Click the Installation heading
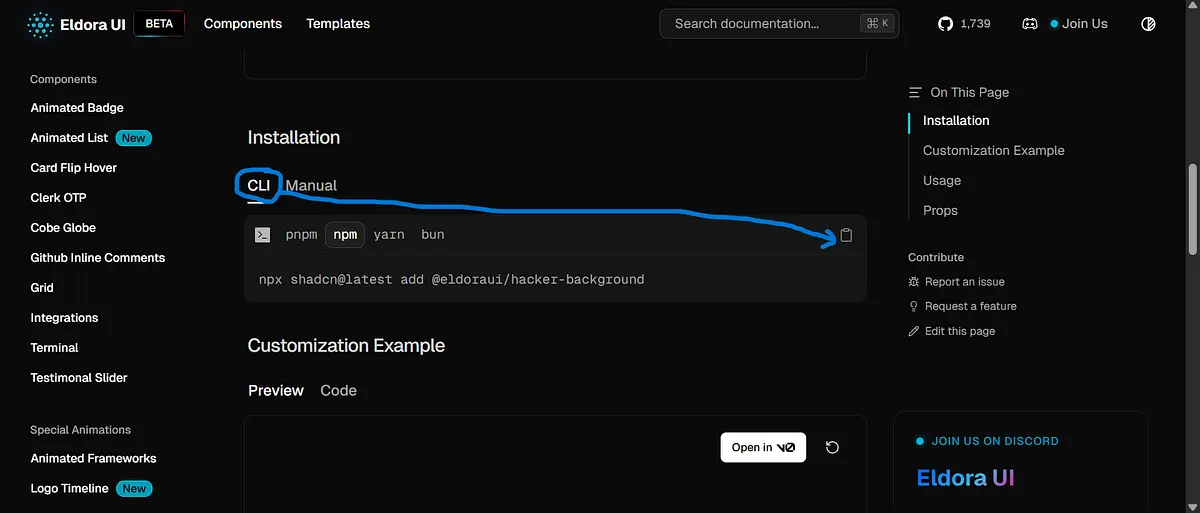This screenshot has width=1200, height=513. [294, 138]
